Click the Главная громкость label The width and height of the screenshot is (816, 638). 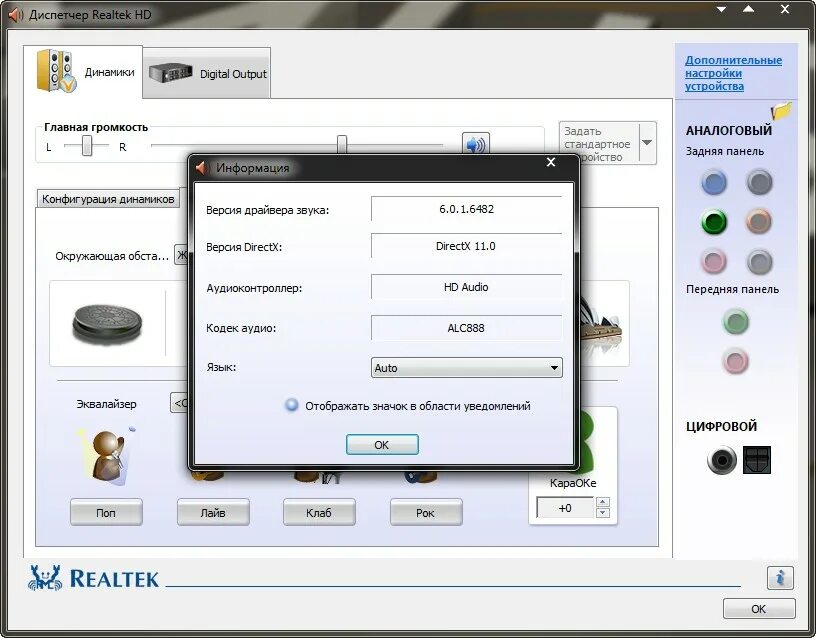tap(96, 127)
